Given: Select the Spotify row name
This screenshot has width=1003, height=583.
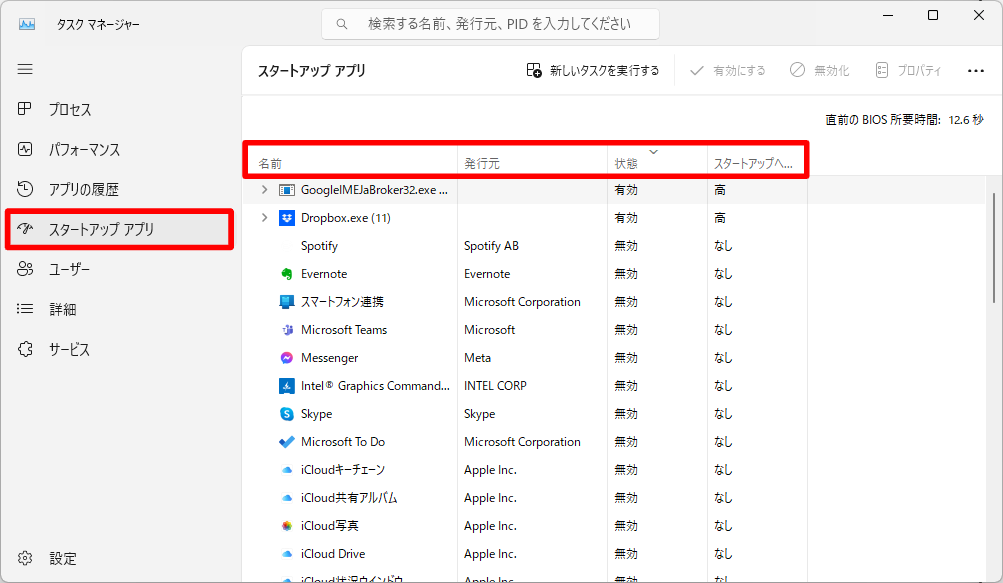Looking at the screenshot, I should (319, 246).
